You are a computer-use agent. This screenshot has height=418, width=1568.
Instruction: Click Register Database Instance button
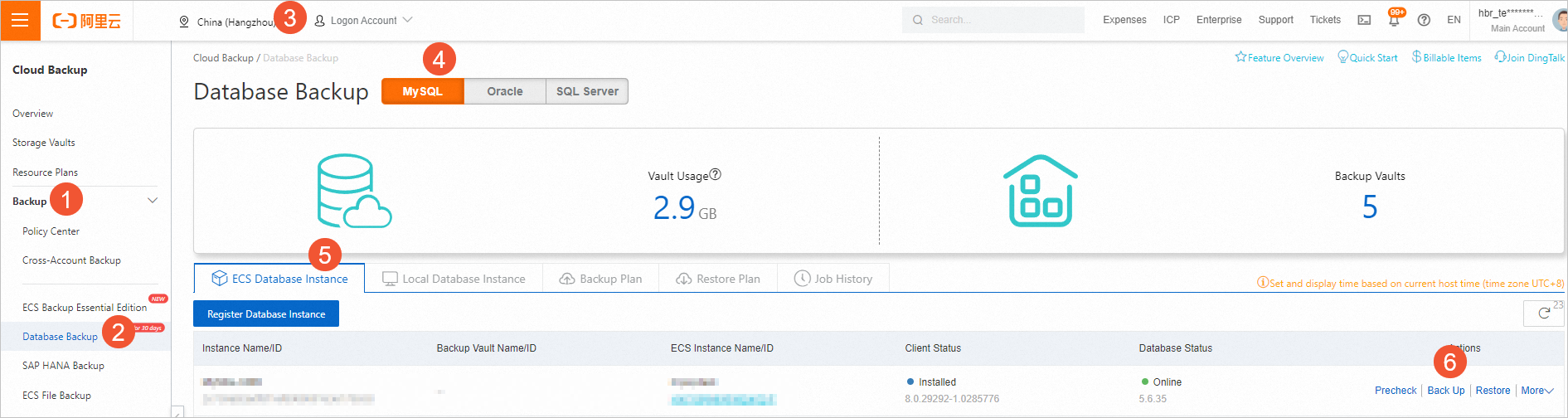pos(266,314)
